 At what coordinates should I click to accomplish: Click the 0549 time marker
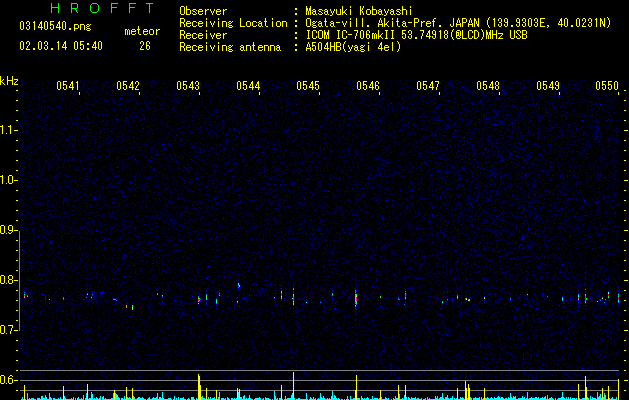coord(548,85)
